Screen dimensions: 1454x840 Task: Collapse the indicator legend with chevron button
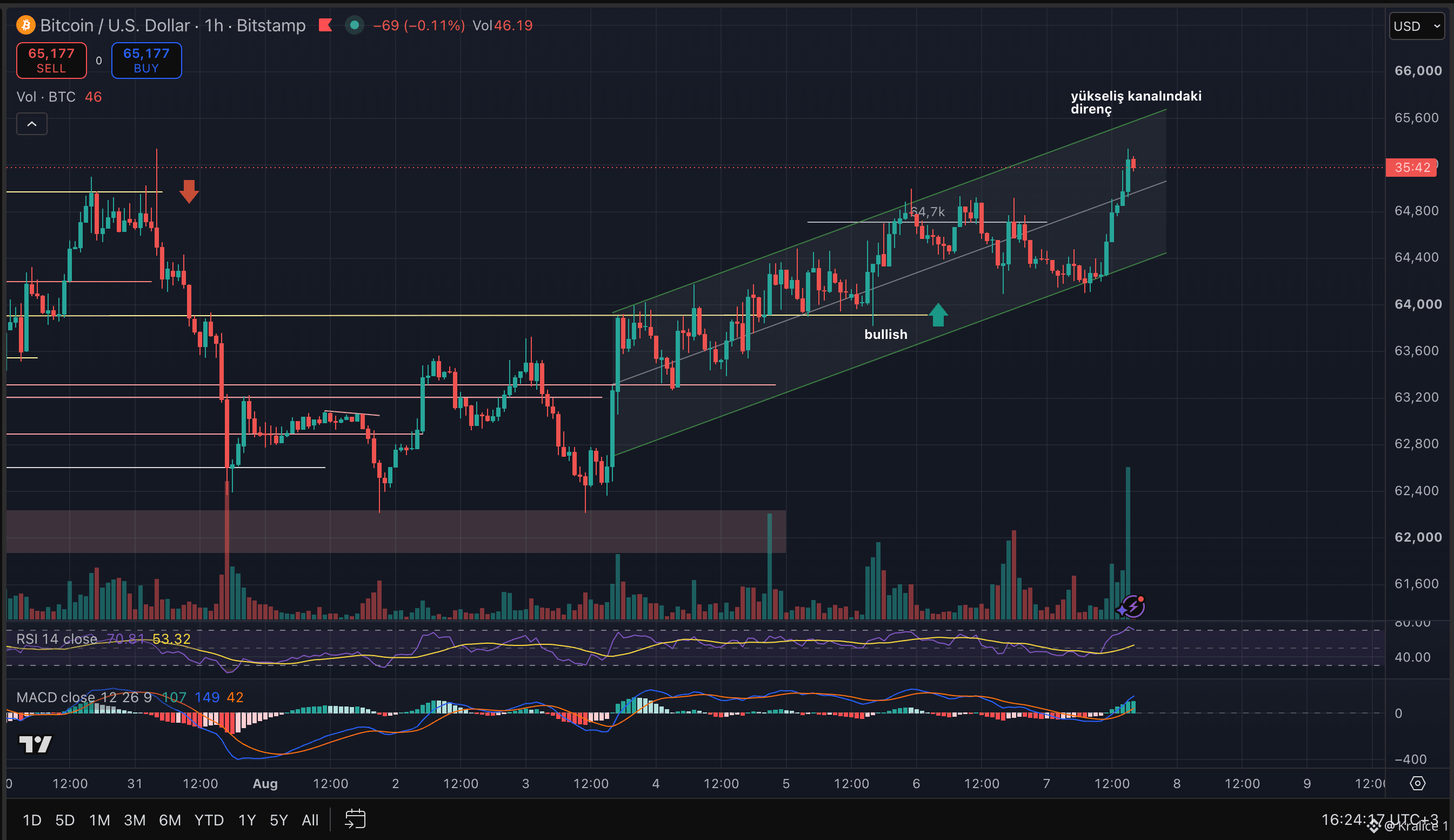32,124
